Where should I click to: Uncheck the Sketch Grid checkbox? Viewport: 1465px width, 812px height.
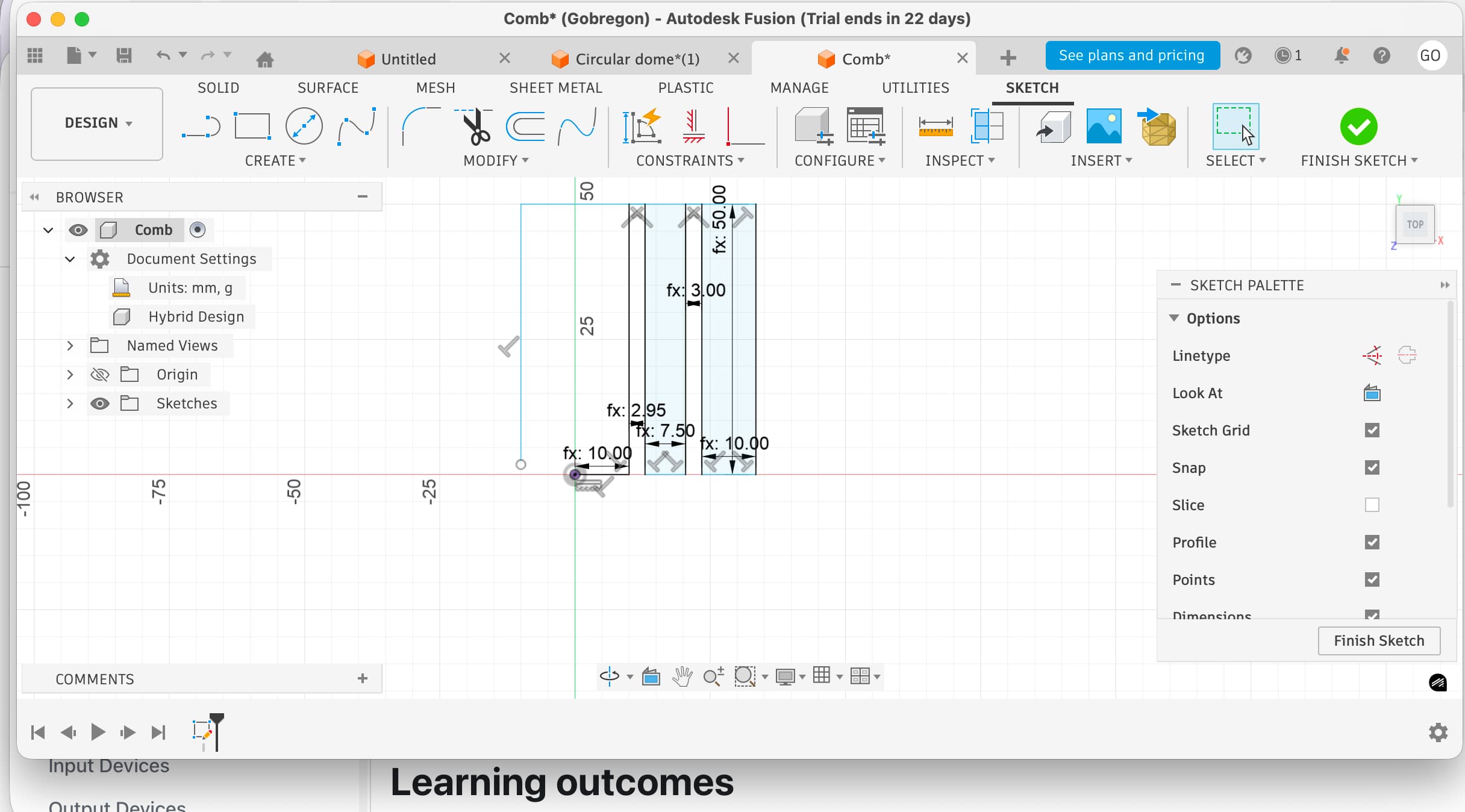(1372, 431)
